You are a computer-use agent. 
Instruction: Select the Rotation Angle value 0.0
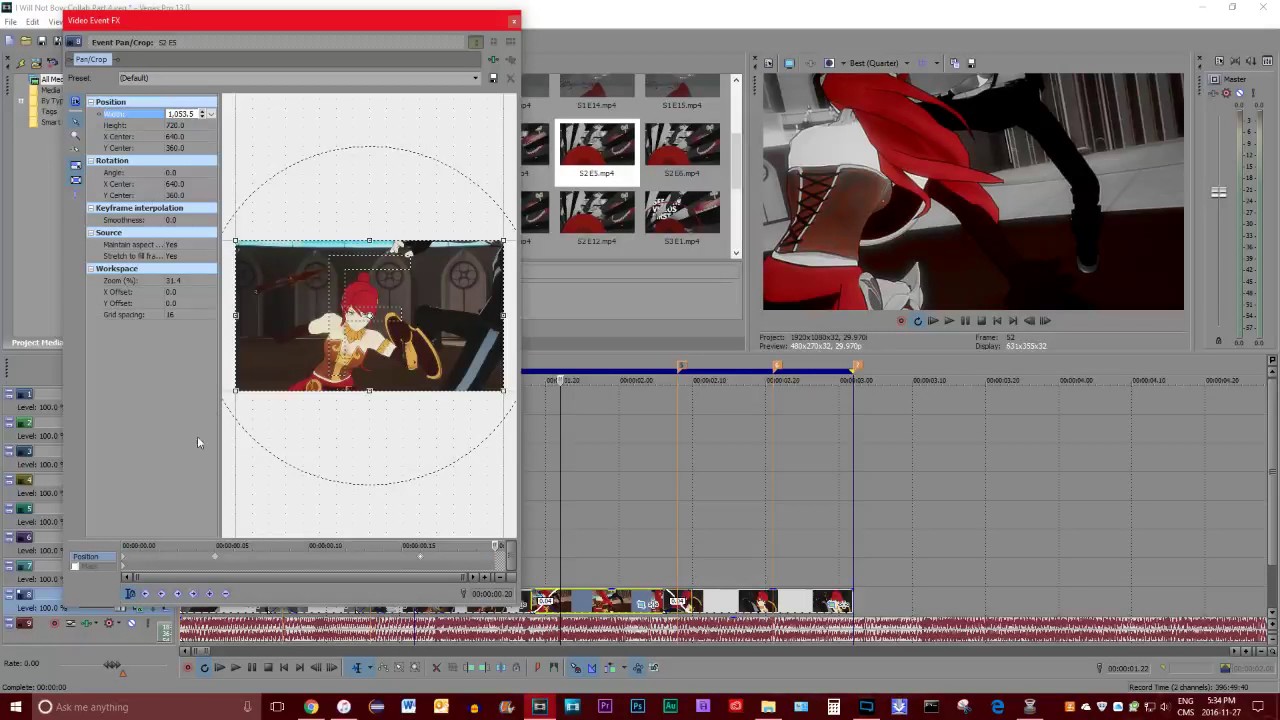click(x=171, y=173)
